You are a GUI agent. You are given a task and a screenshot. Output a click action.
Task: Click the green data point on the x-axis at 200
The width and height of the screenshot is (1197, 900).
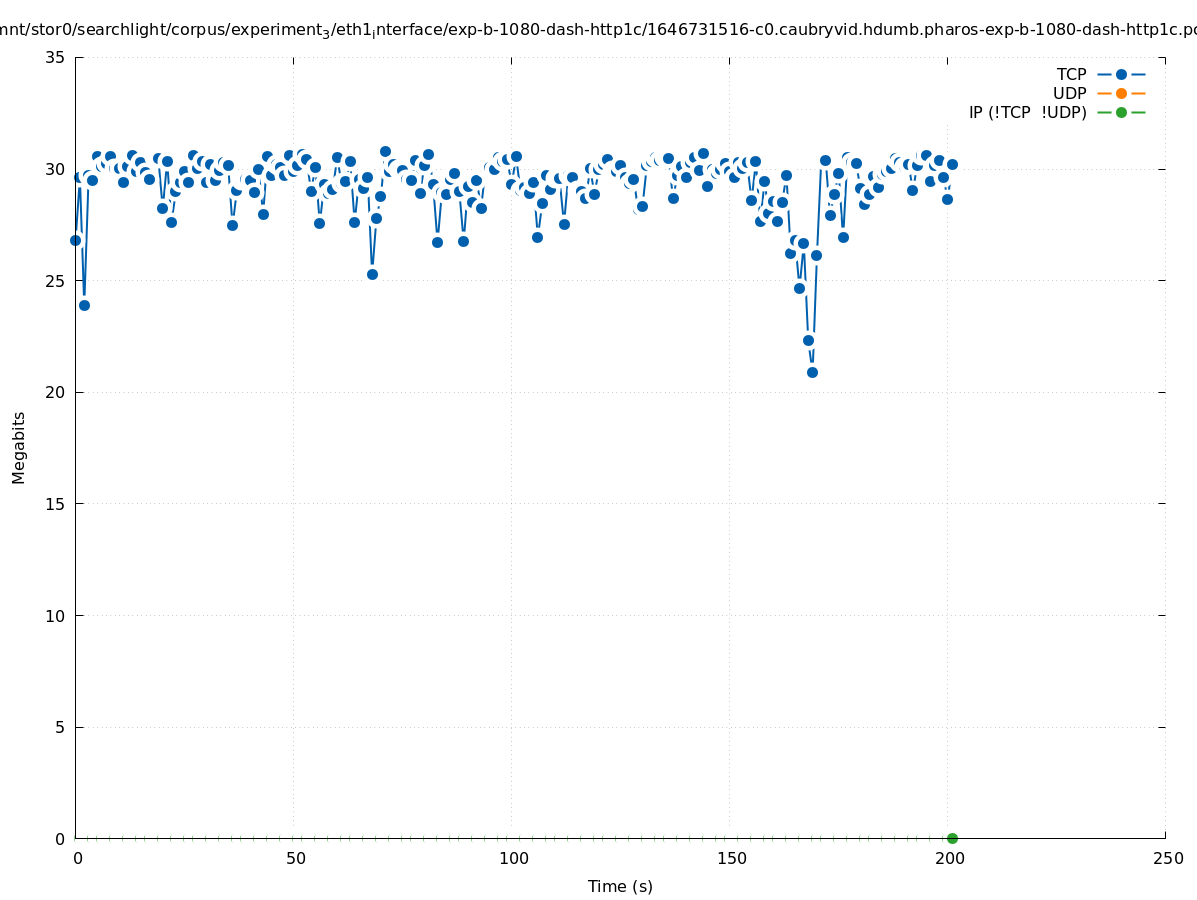coord(952,838)
